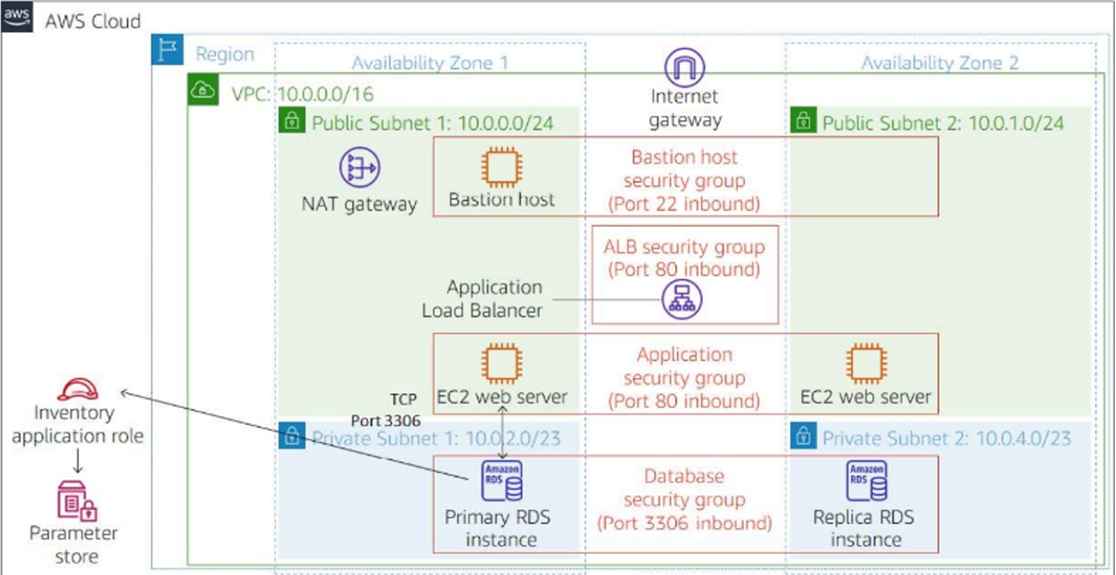Click 'Bastion host security group' text
Viewport: 1116px width, 575px height.
tap(684, 169)
